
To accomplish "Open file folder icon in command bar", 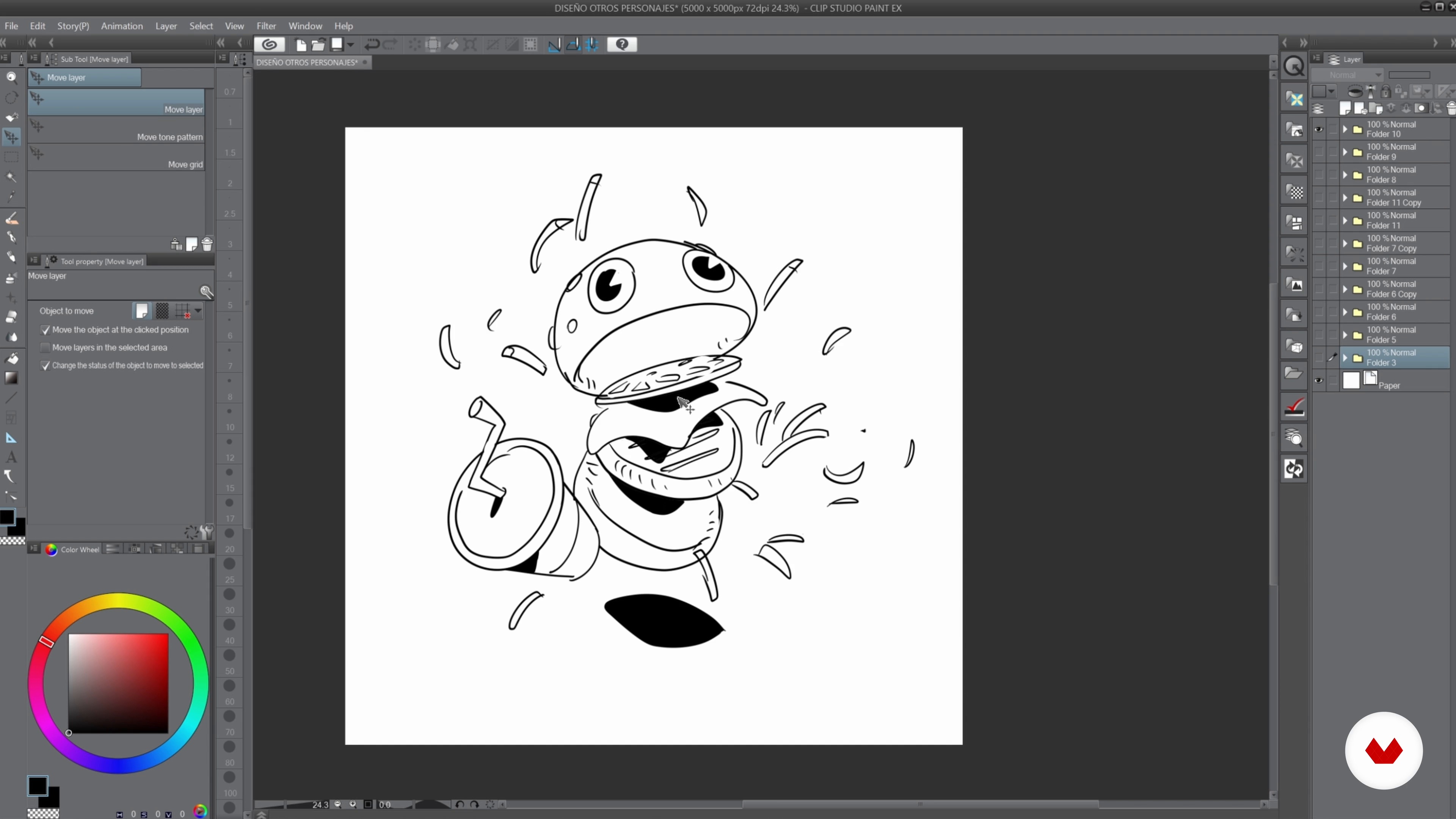I will (318, 45).
